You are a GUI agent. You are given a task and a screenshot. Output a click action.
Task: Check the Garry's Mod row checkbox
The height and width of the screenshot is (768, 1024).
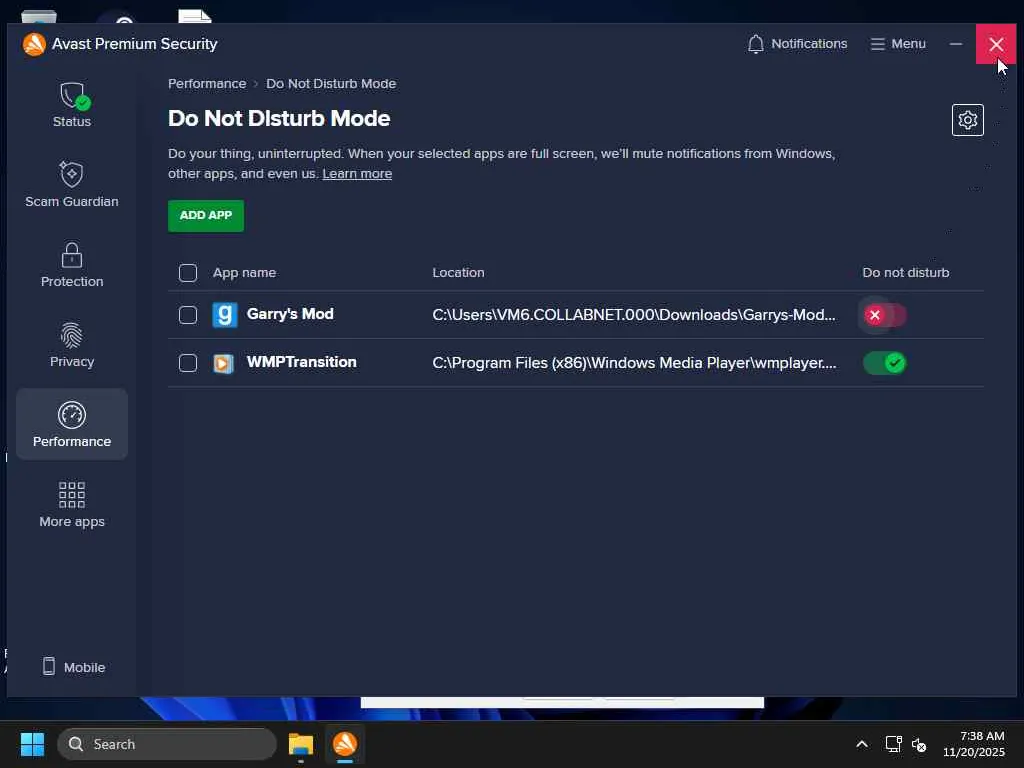(188, 315)
